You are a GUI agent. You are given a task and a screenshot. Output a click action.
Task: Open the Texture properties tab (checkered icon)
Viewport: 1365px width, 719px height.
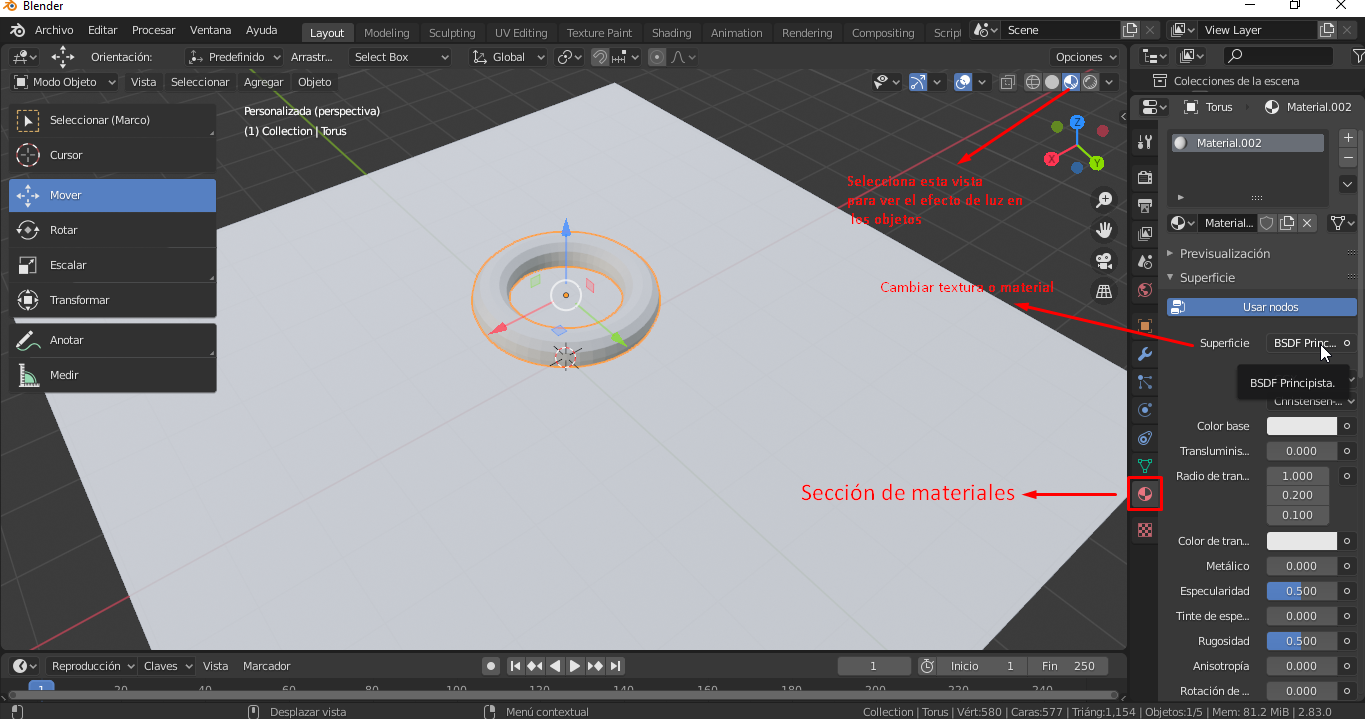click(1144, 529)
